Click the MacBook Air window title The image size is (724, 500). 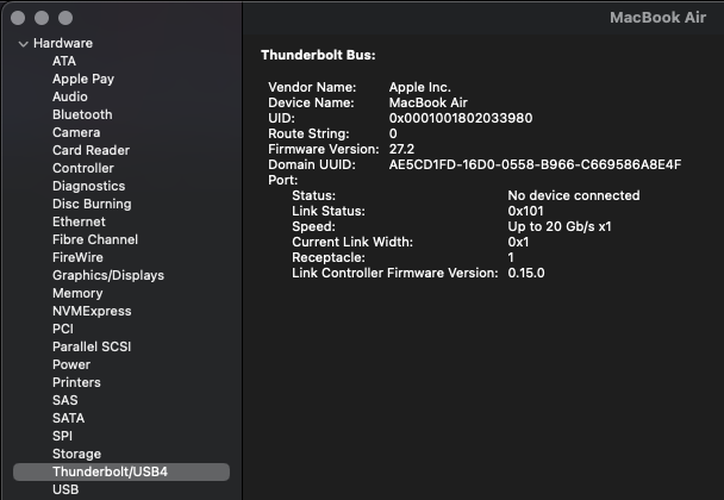pyautogui.click(x=658, y=18)
